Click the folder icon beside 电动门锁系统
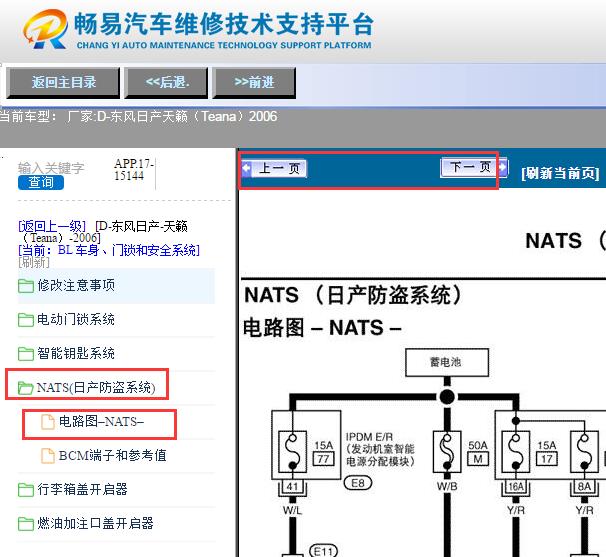Viewport: 606px width, 557px height. tap(26, 320)
